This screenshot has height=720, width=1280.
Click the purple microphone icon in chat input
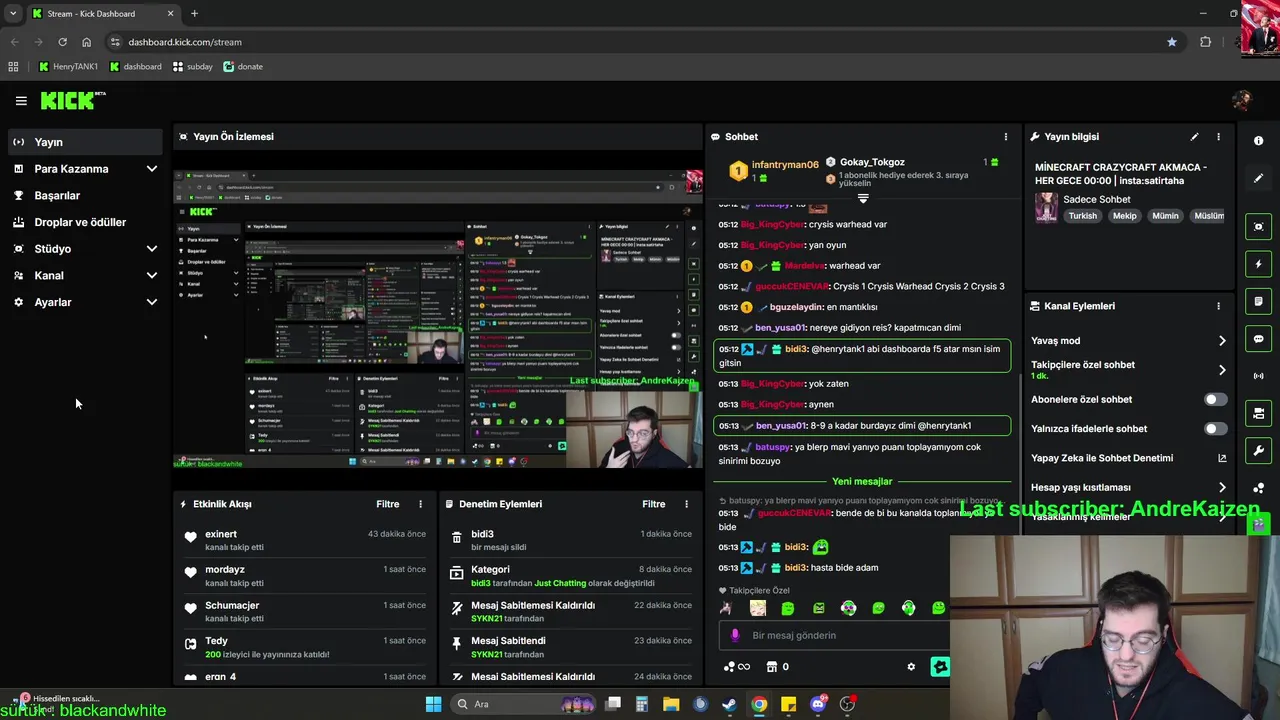(735, 635)
